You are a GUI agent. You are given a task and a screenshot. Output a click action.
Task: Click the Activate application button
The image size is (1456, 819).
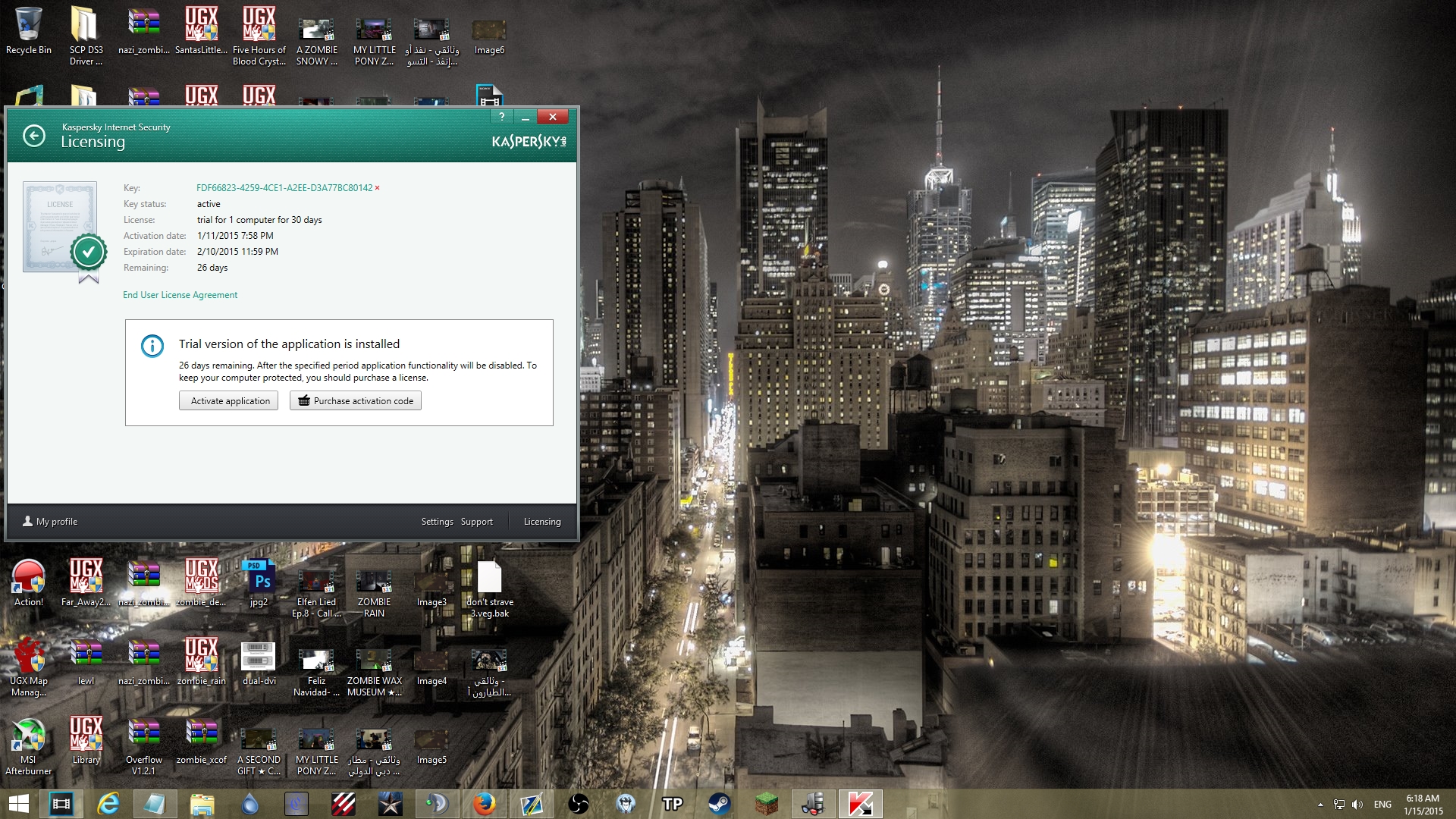tap(229, 401)
